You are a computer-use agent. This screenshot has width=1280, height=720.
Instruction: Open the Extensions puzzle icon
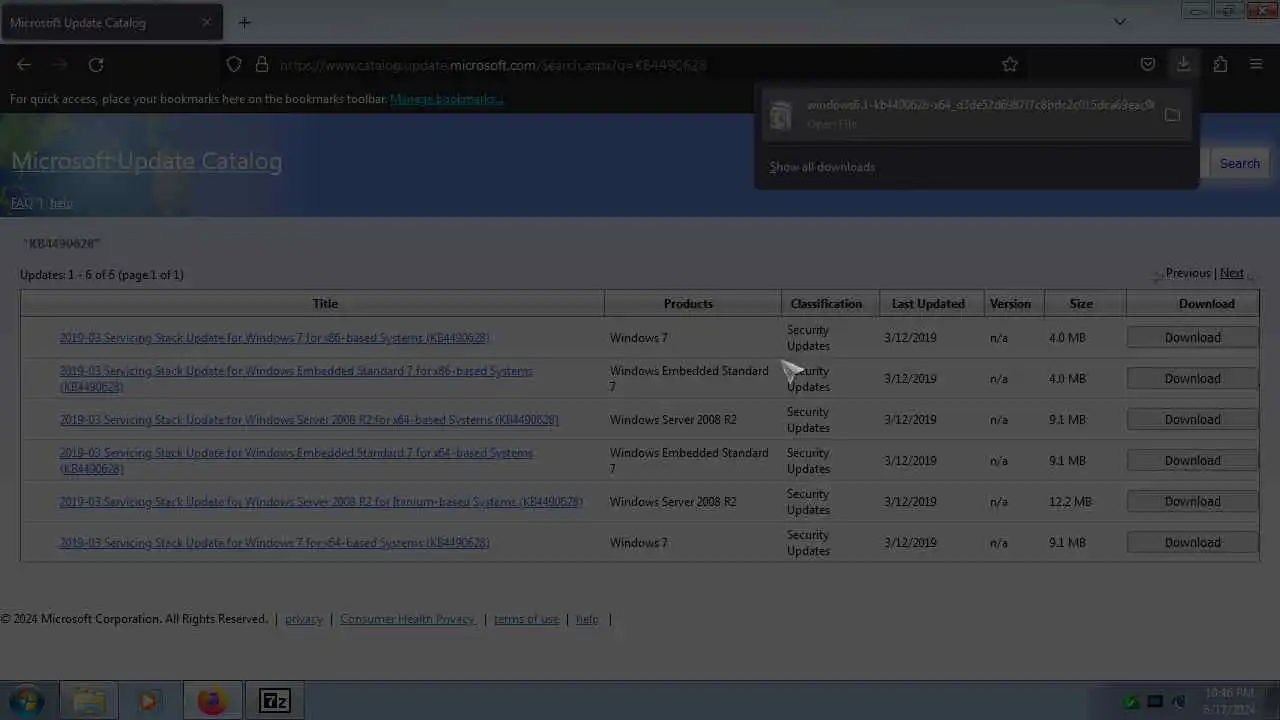click(1220, 64)
